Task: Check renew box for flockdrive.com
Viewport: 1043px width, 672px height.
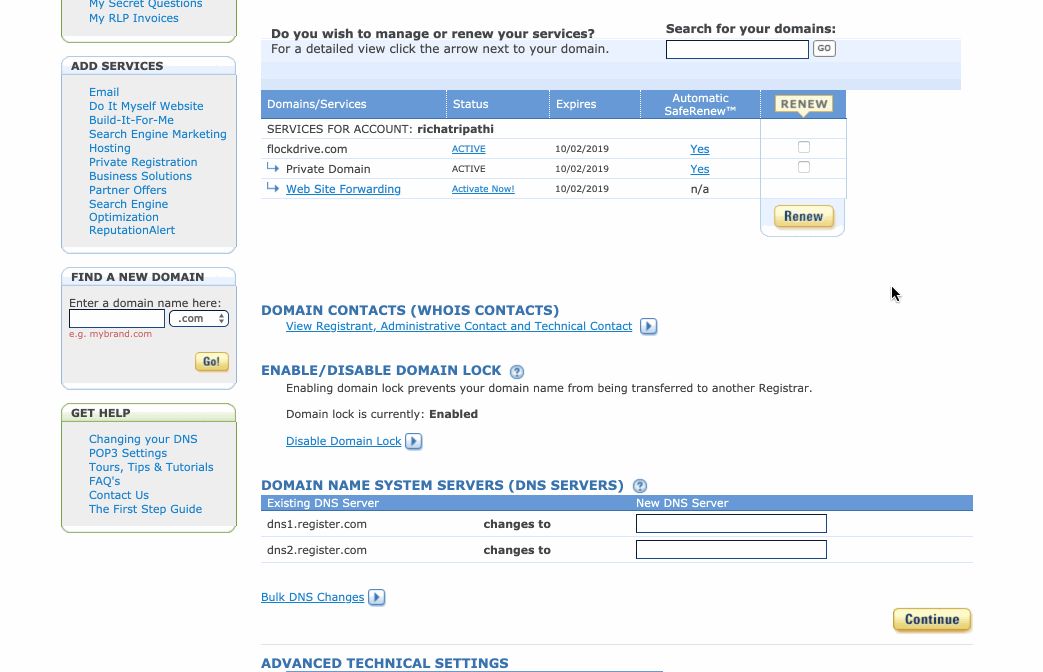Action: [x=804, y=147]
